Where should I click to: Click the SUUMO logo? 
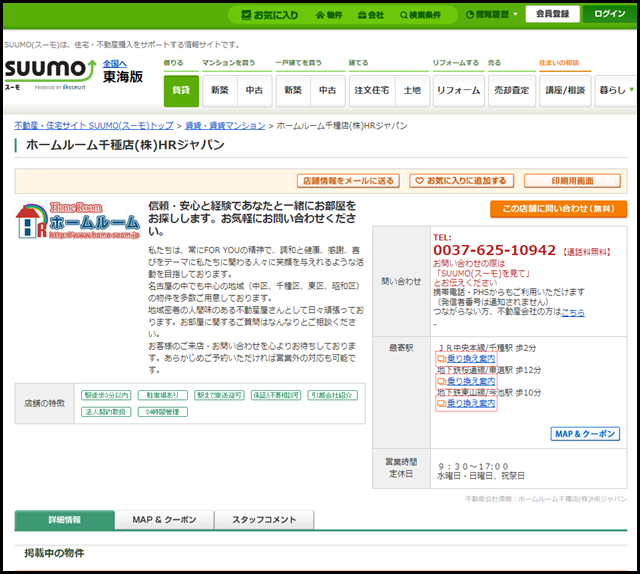pos(50,73)
